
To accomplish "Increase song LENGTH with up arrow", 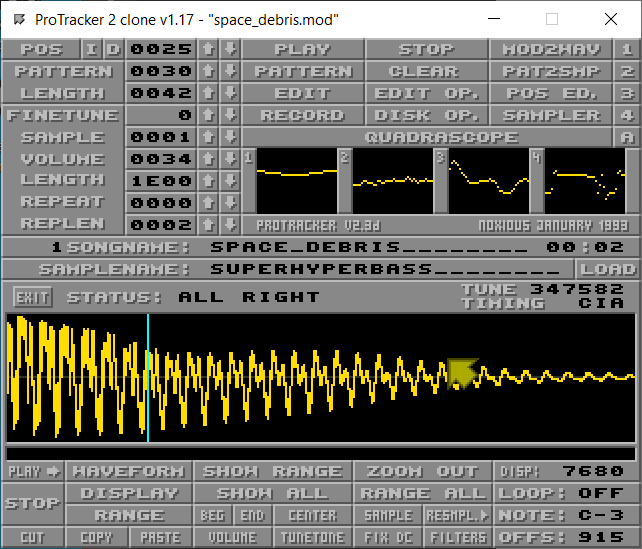I will tap(208, 93).
